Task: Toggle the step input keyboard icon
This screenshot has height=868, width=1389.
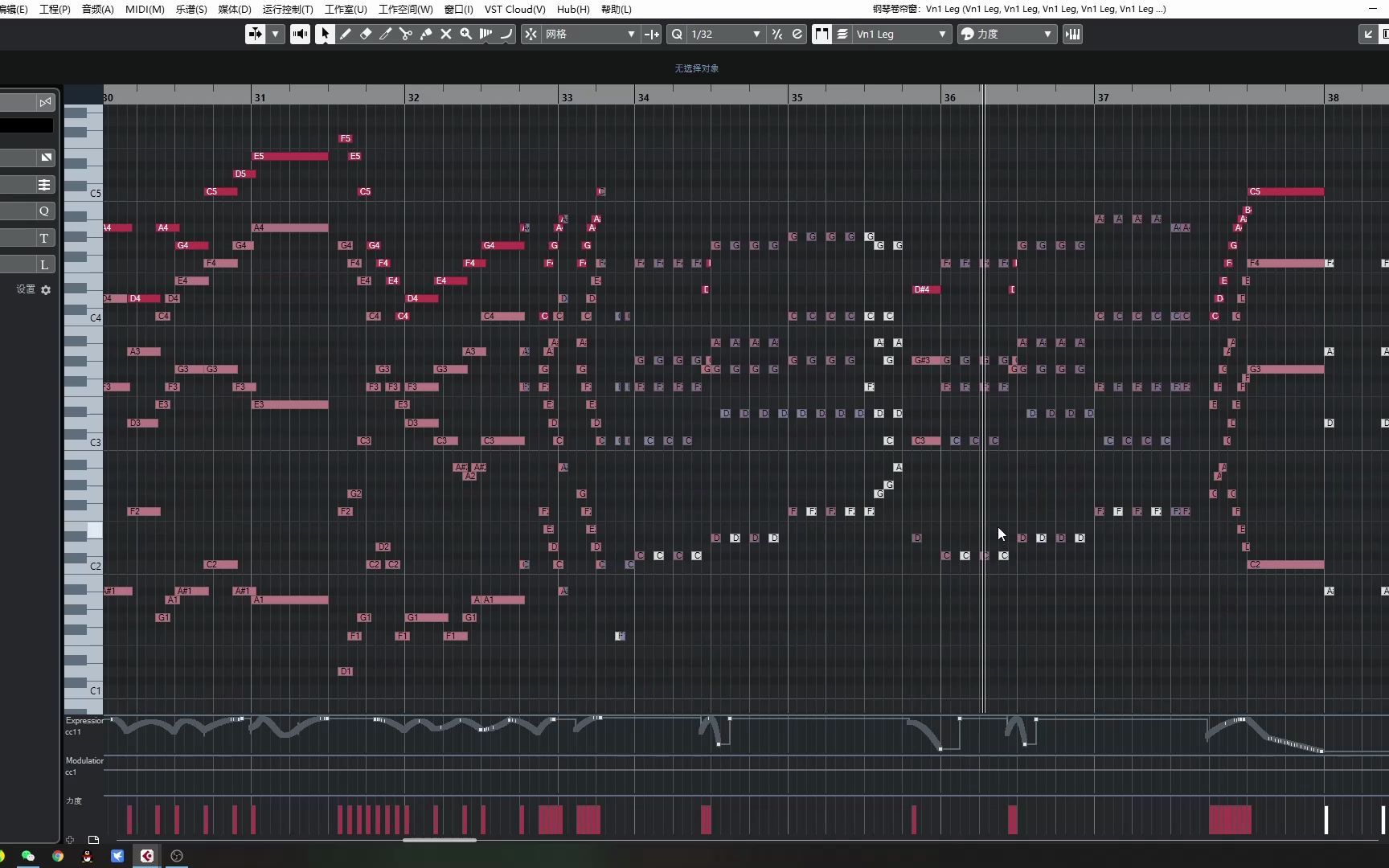Action: [x=1072, y=34]
